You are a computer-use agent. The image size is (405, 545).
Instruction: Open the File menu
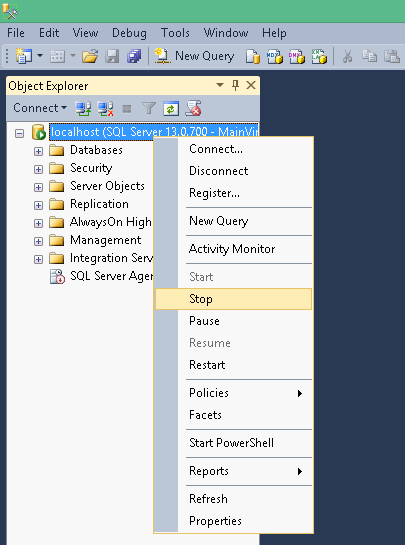(16, 33)
